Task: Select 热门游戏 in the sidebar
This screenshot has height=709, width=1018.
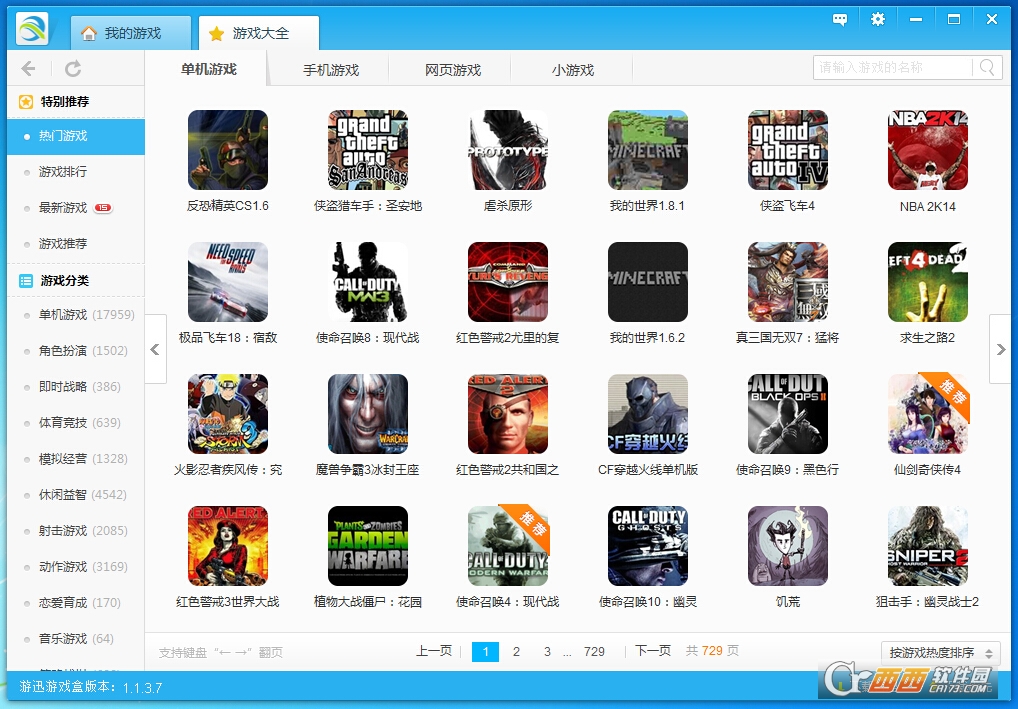Action: 76,136
